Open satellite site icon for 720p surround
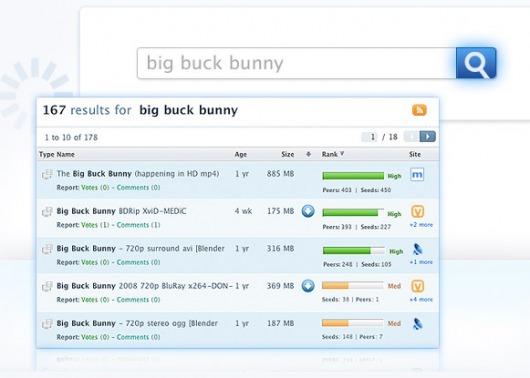Viewport: 530px width, 378px height. coord(417,250)
